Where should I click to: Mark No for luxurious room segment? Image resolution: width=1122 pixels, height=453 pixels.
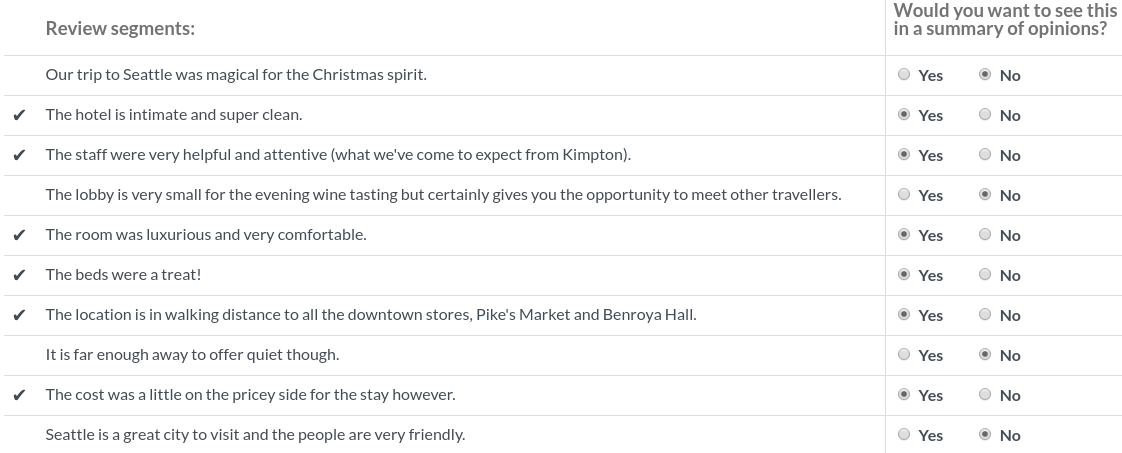[985, 235]
